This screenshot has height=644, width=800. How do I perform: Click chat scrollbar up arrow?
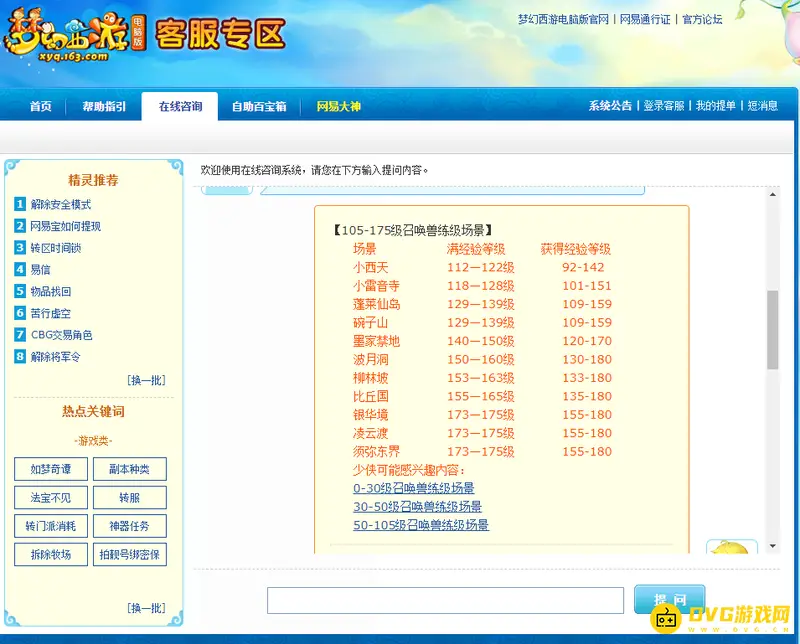click(773, 194)
